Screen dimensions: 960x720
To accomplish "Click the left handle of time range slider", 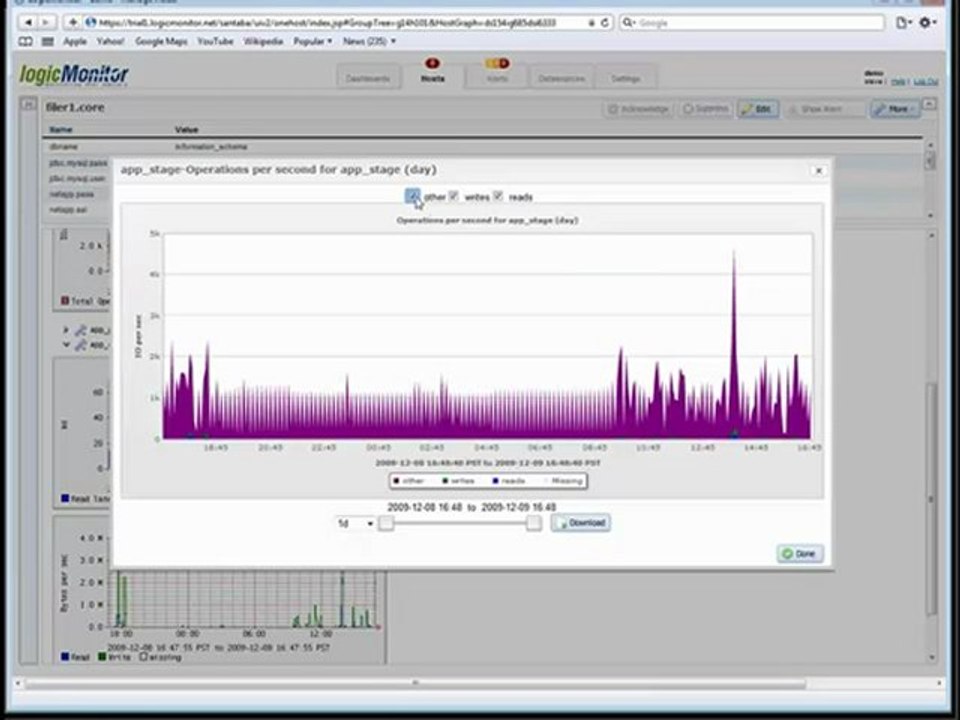I will tap(386, 523).
